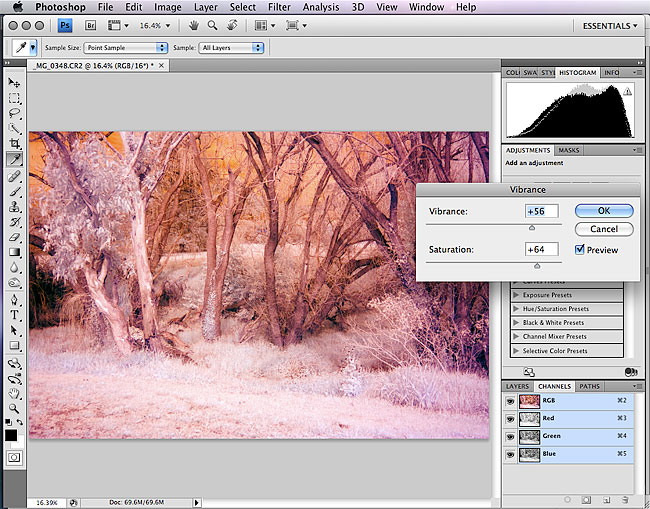Select the Lasso tool

click(14, 113)
